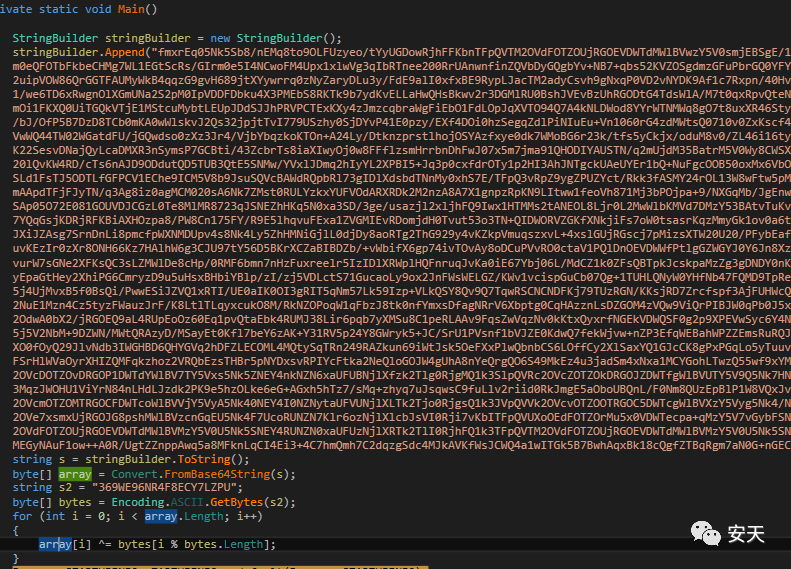Place cursor at base64 line starting '2uipVOW86QrGGTFAUMyWkB4'
Screen dimensions: 791x569
click(x=402, y=80)
